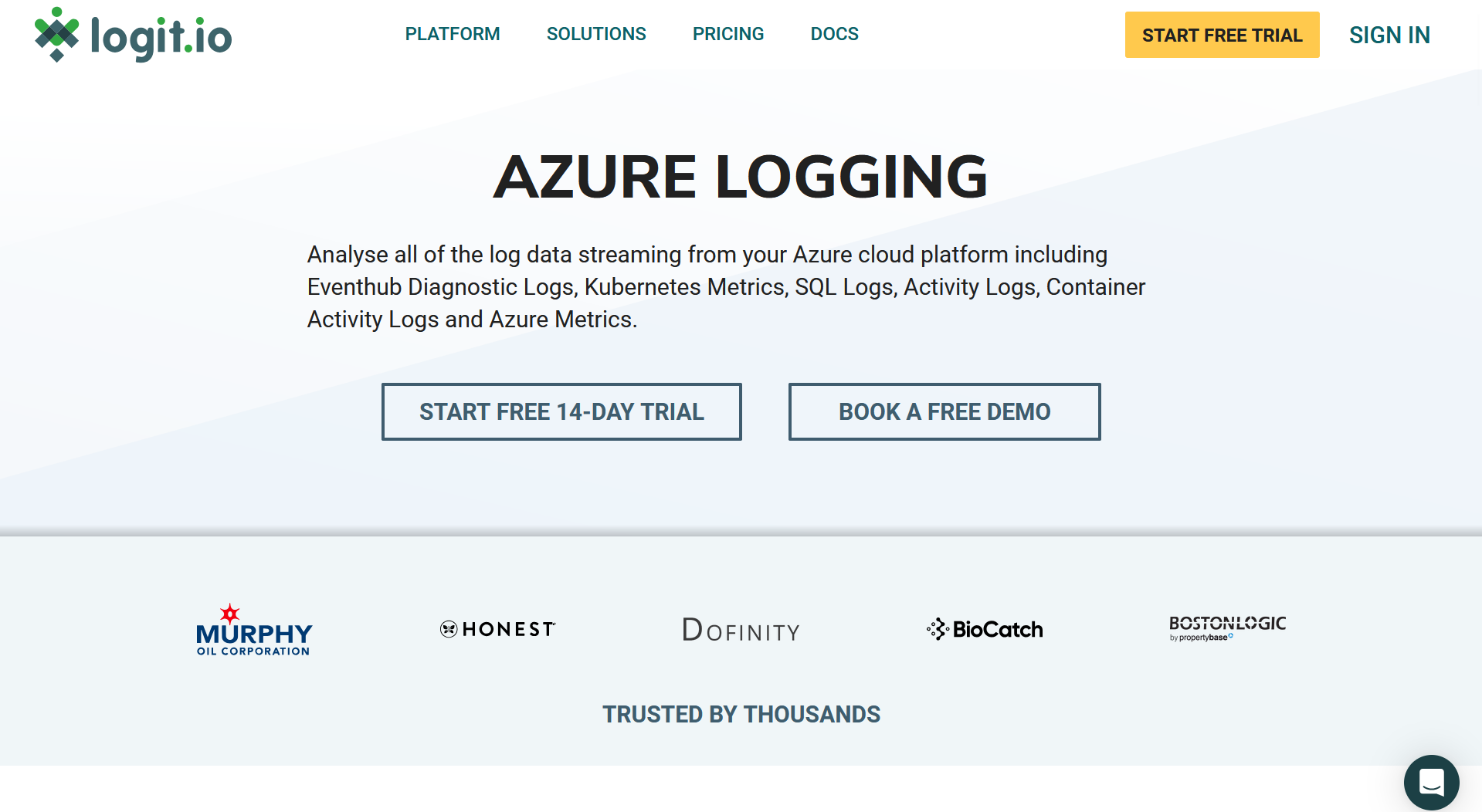
Task: Book a free demo
Action: coord(944,411)
